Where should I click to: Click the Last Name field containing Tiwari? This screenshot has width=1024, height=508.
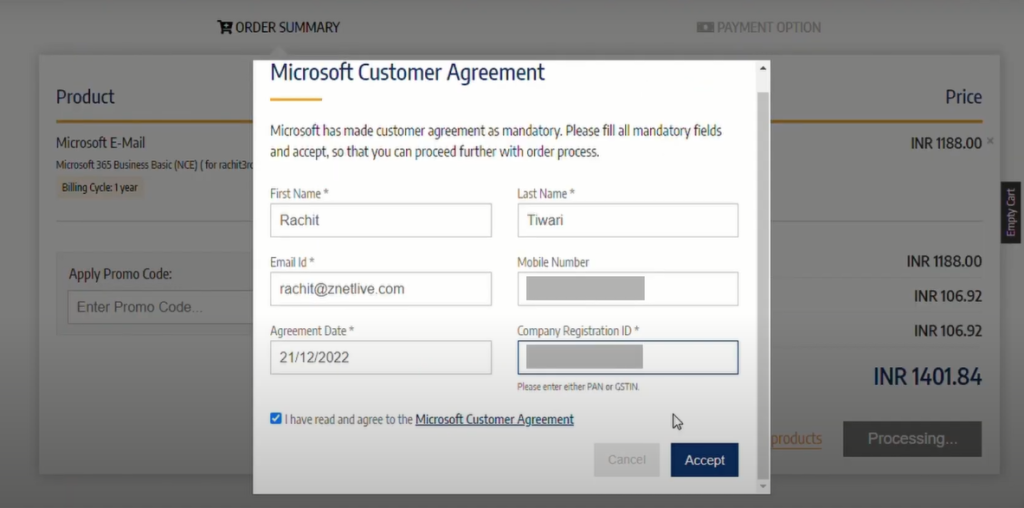[628, 220]
